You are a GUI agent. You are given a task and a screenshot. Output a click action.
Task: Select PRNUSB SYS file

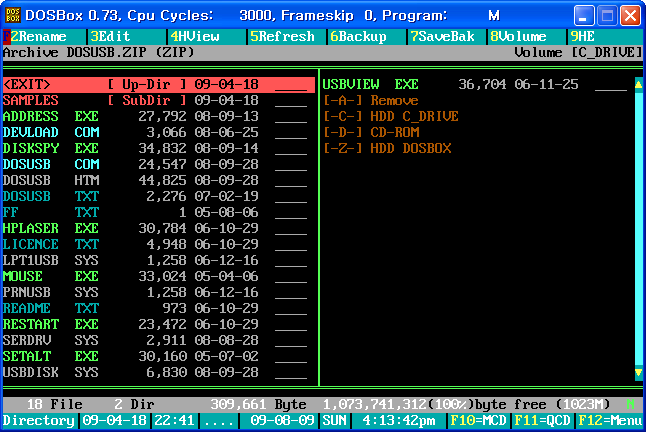coord(155,292)
